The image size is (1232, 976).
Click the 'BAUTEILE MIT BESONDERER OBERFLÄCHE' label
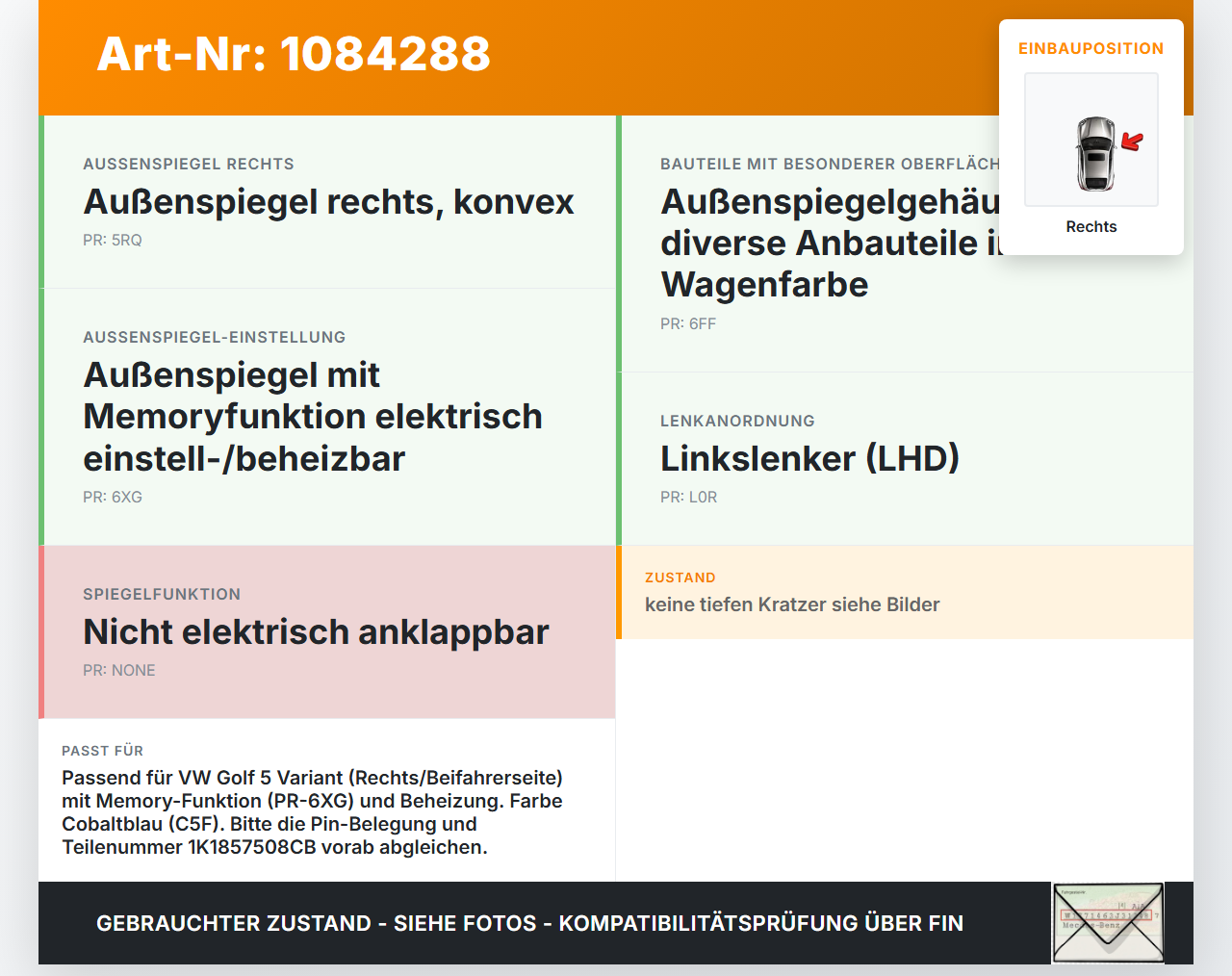click(830, 164)
